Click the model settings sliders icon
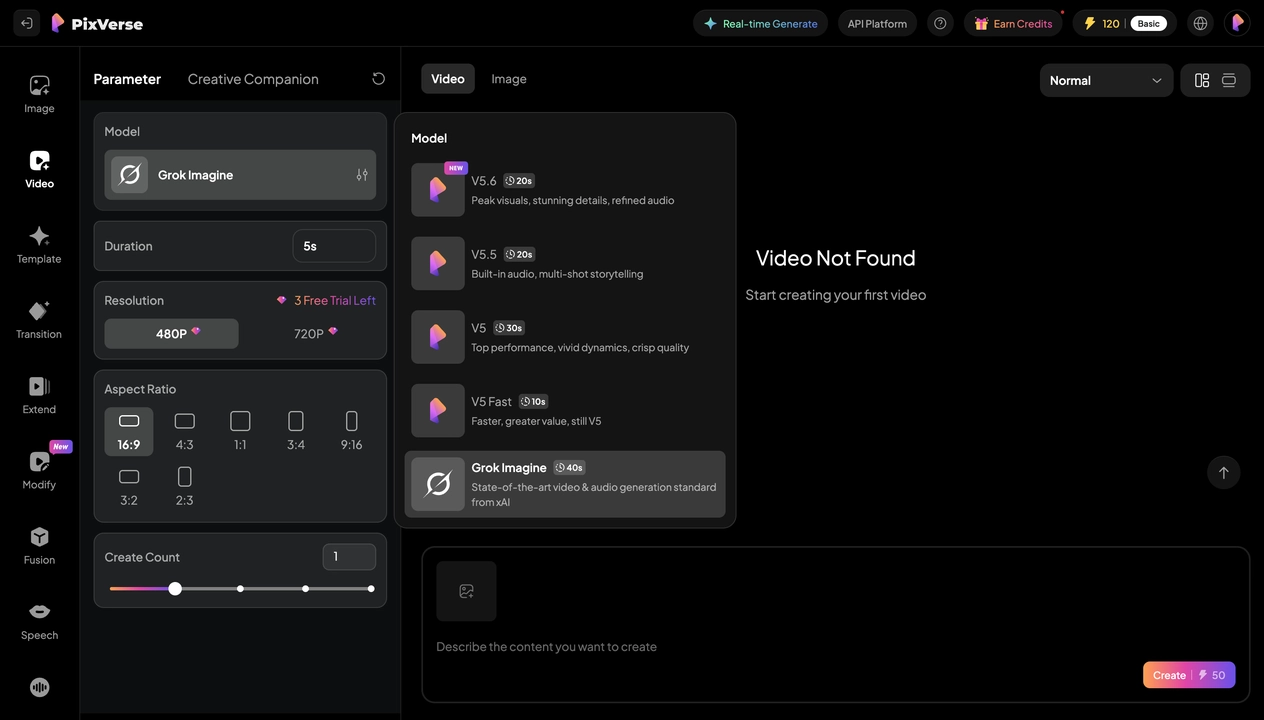This screenshot has height=720, width=1264. point(362,175)
